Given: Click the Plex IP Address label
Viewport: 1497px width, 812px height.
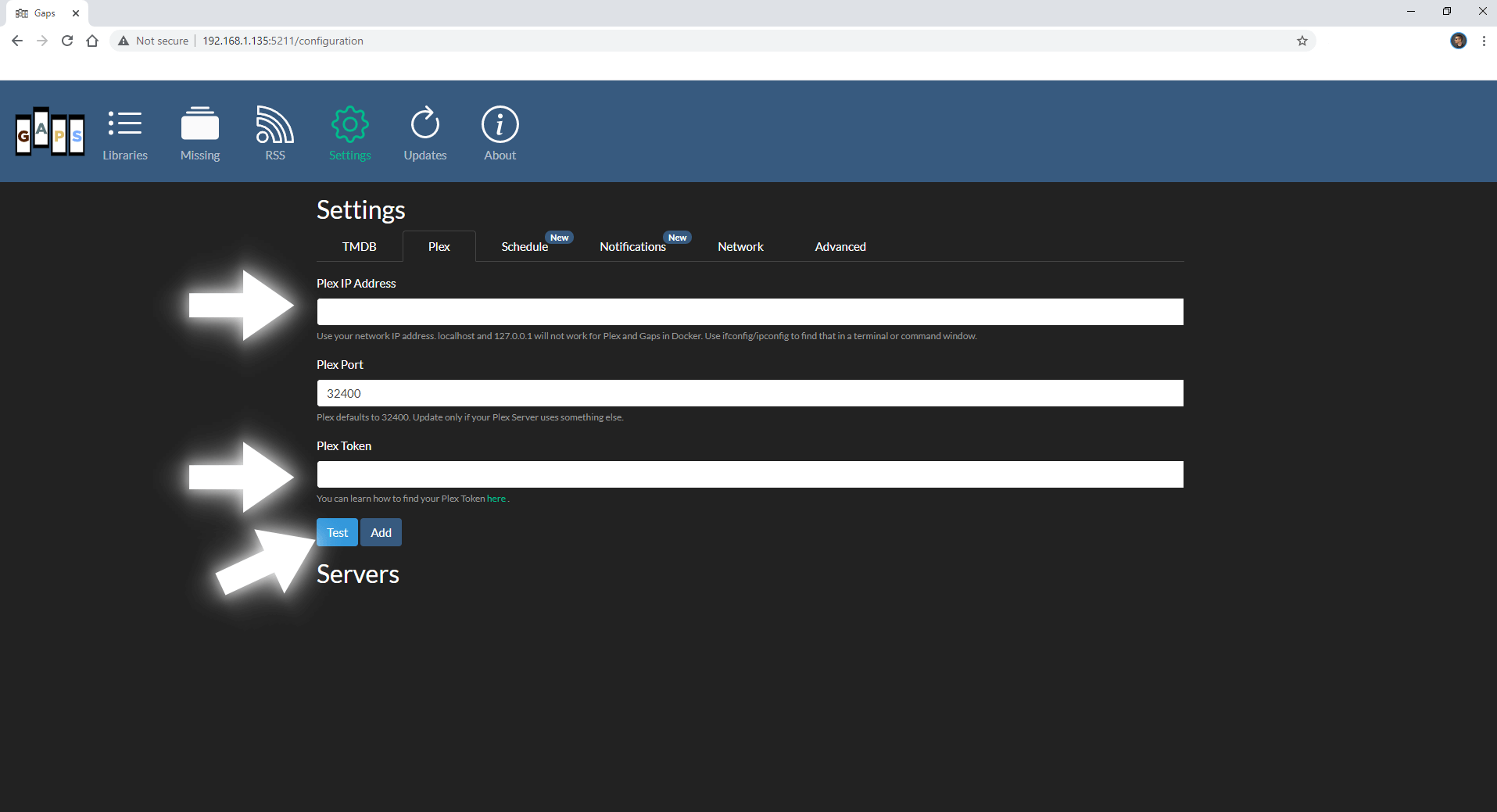Looking at the screenshot, I should click(356, 284).
